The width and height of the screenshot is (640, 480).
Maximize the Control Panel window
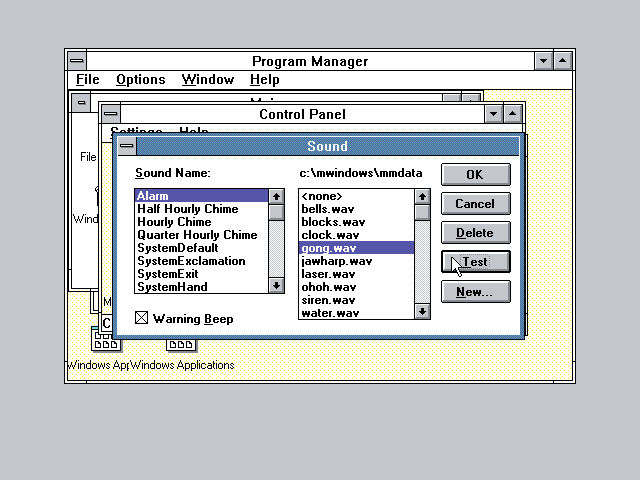click(x=513, y=113)
